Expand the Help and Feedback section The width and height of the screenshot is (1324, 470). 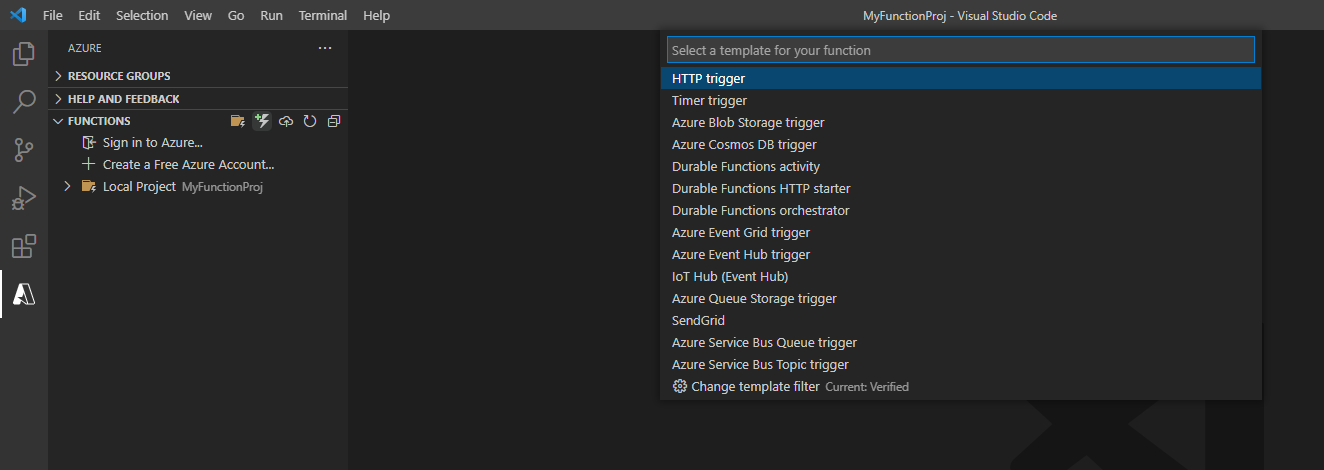[58, 99]
